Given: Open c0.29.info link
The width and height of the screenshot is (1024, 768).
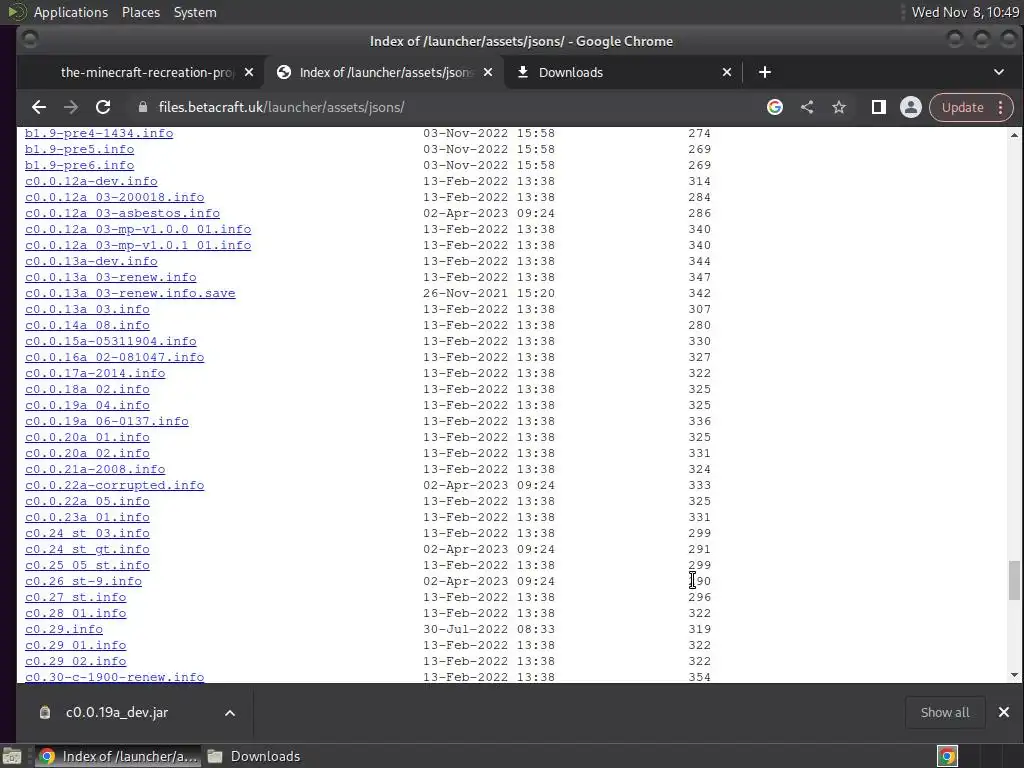Looking at the screenshot, I should point(64,630).
